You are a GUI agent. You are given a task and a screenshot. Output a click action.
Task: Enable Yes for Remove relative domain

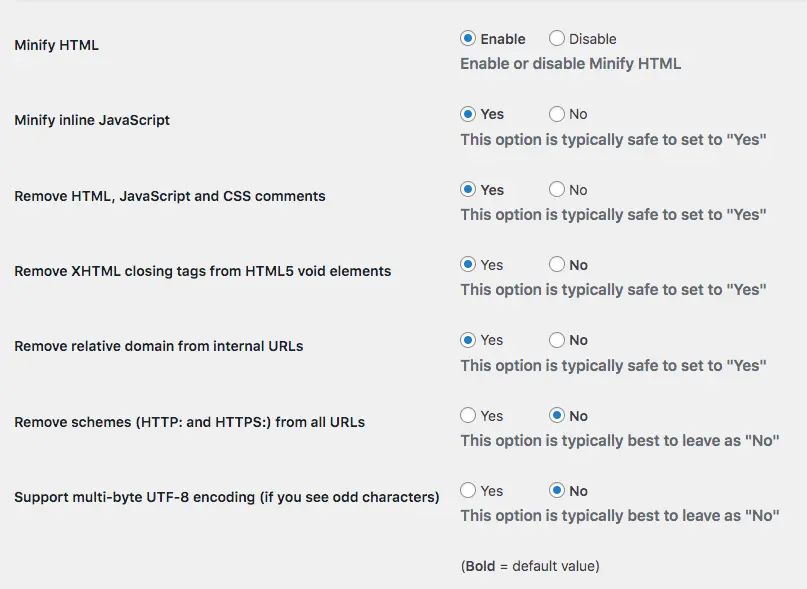[468, 340]
